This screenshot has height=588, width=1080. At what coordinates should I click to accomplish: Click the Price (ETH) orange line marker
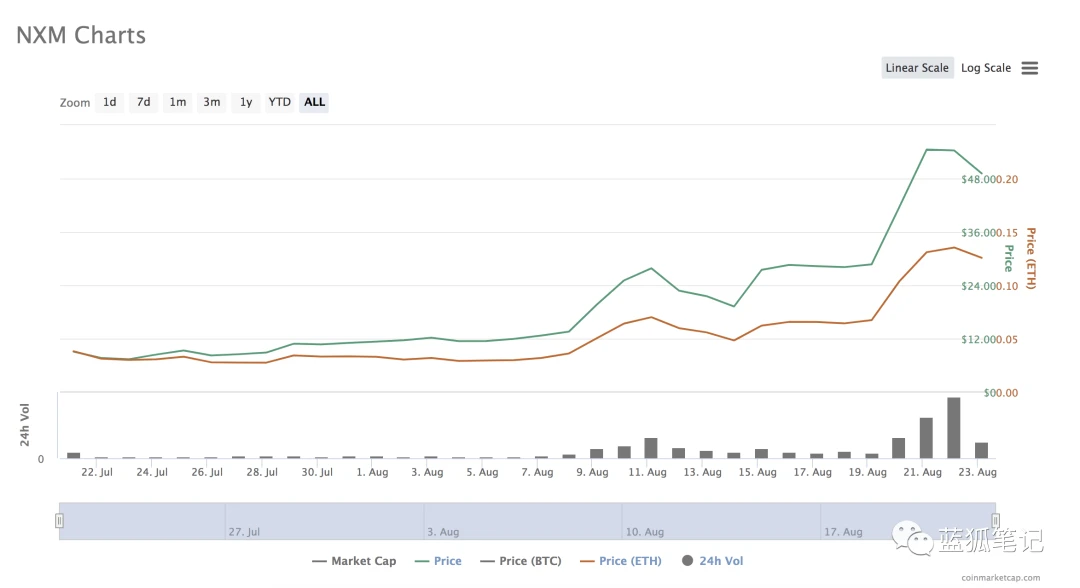tap(587, 561)
